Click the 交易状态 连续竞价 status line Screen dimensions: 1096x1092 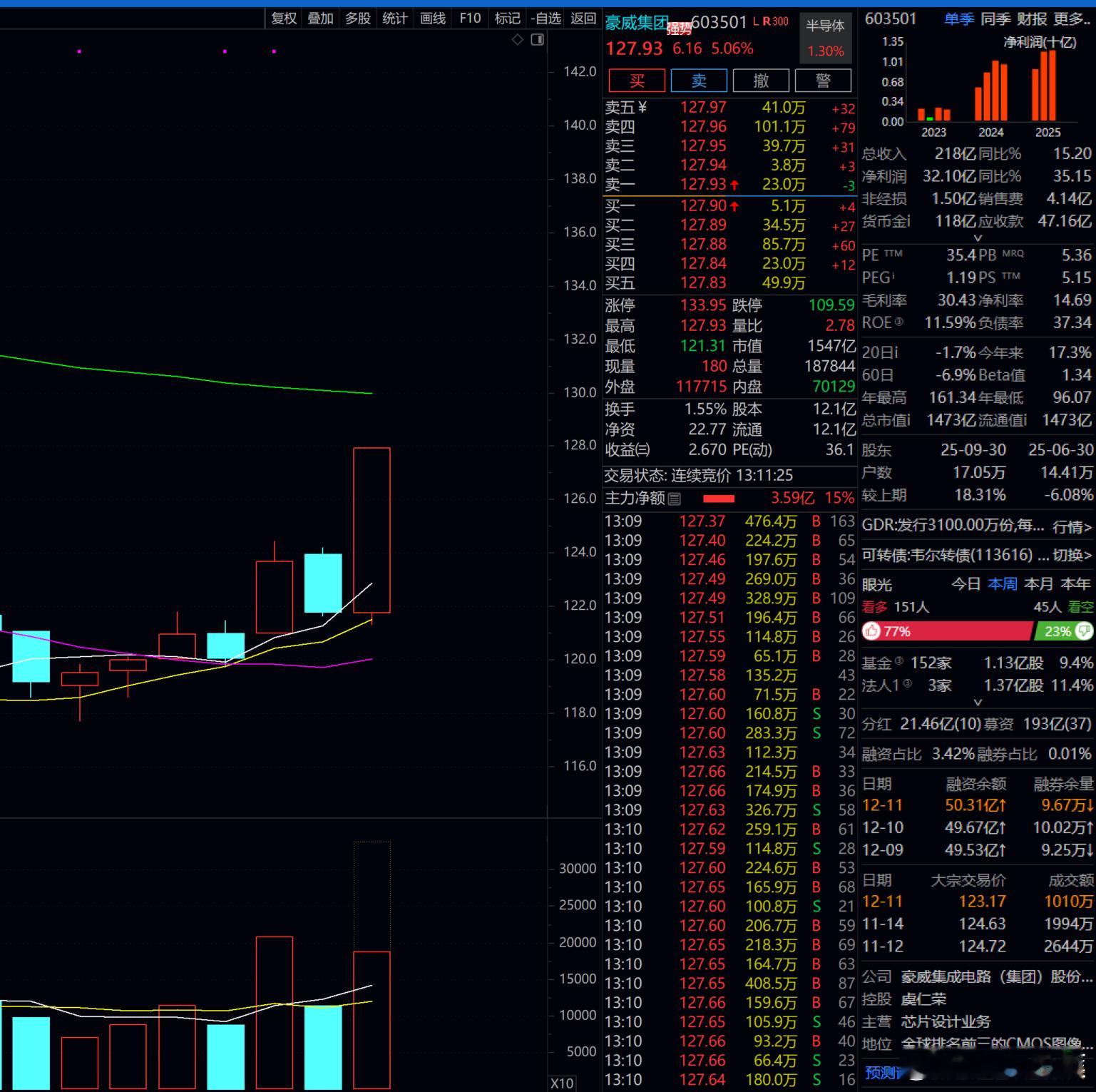click(x=698, y=476)
